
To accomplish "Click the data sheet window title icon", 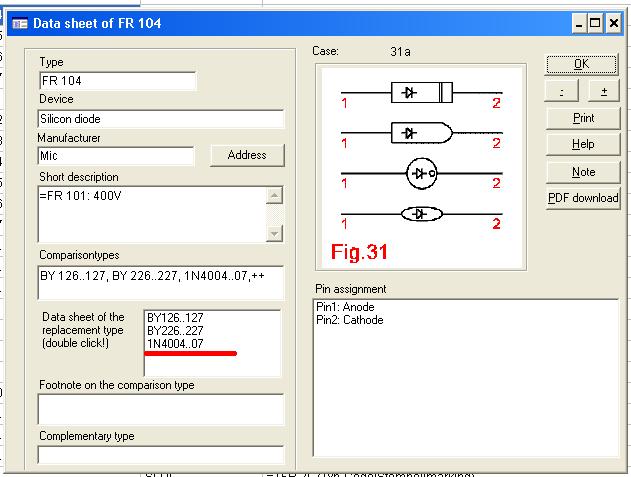I will (19, 23).
